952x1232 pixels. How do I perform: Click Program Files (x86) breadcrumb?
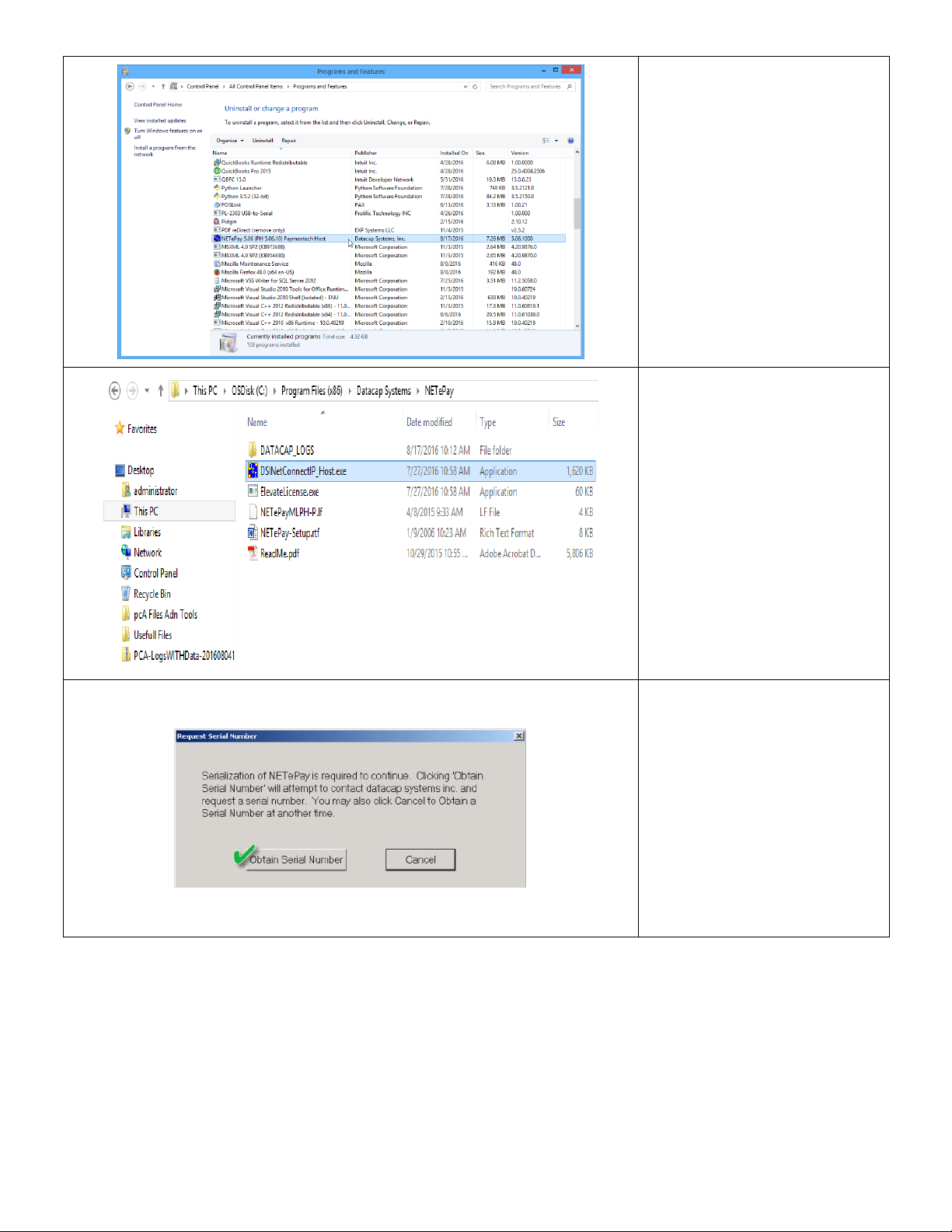(x=312, y=391)
